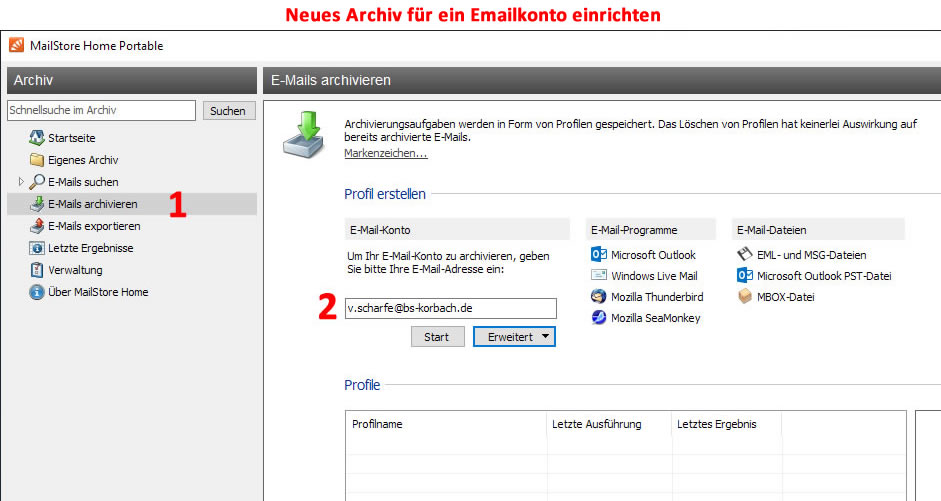The image size is (941, 501).
Task: Open Über MailStore Home entry
Action: [98, 292]
